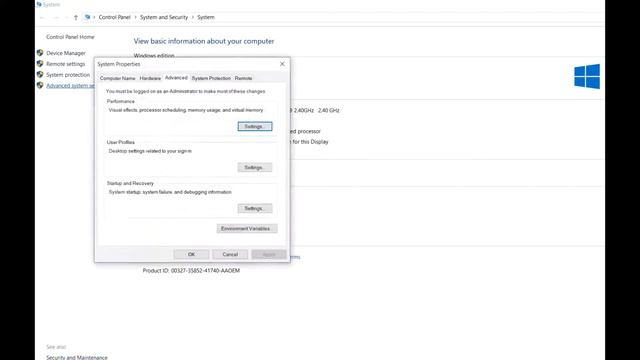The height and width of the screenshot is (360, 640).
Task: Switch to Computer Name tab
Action: [x=118, y=78]
